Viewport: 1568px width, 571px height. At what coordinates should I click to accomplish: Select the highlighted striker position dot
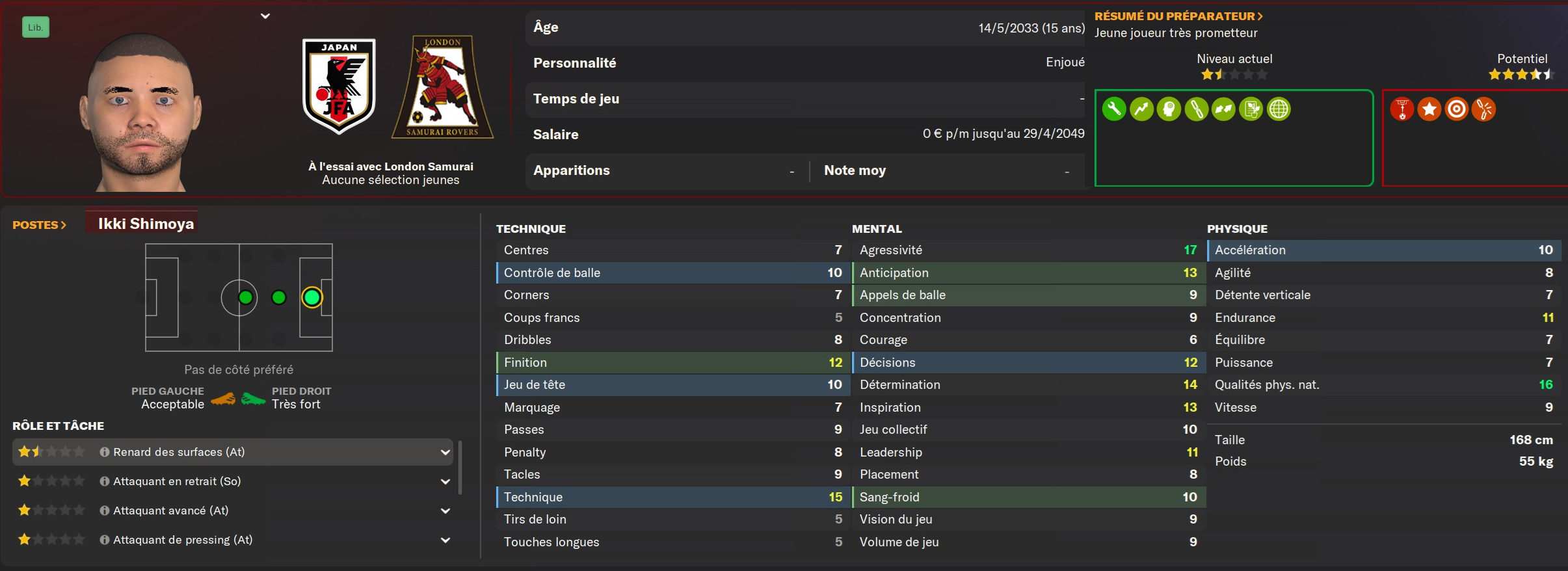pyautogui.click(x=312, y=297)
